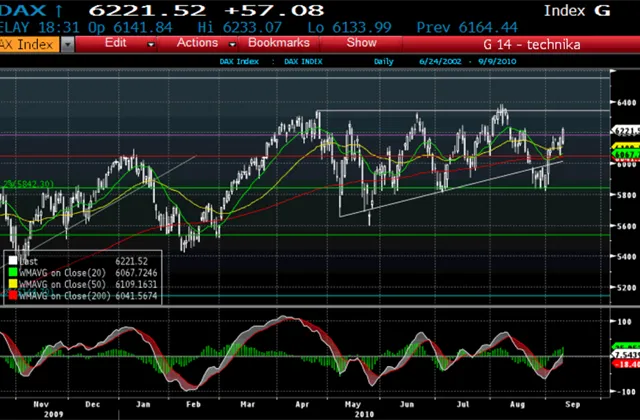Click the end date 9/9/2010
This screenshot has height=420, width=640.
[x=497, y=62]
